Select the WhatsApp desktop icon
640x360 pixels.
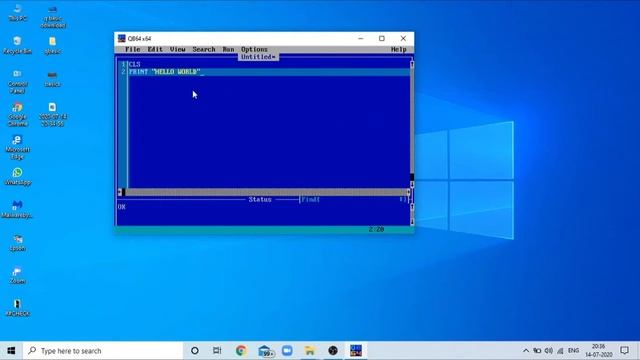(x=17, y=176)
